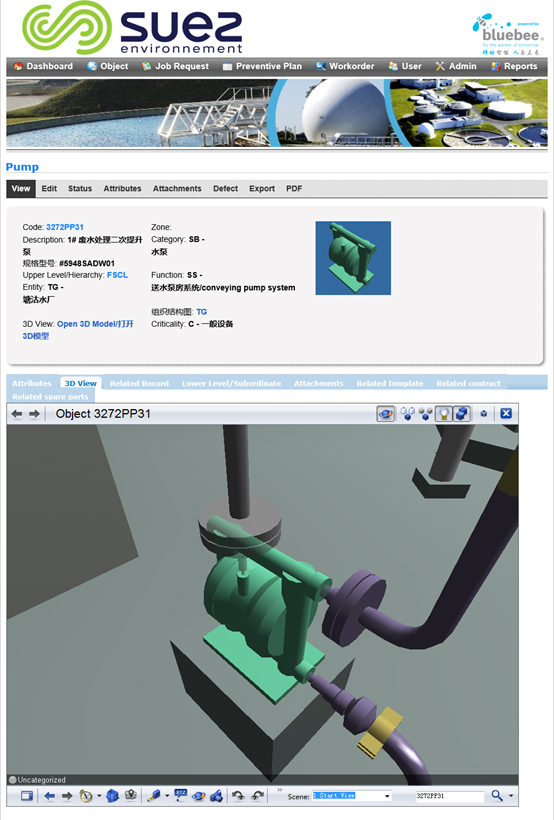Click the blue cube view icon
Image resolution: width=554 pixels, height=820 pixels.
point(112,796)
